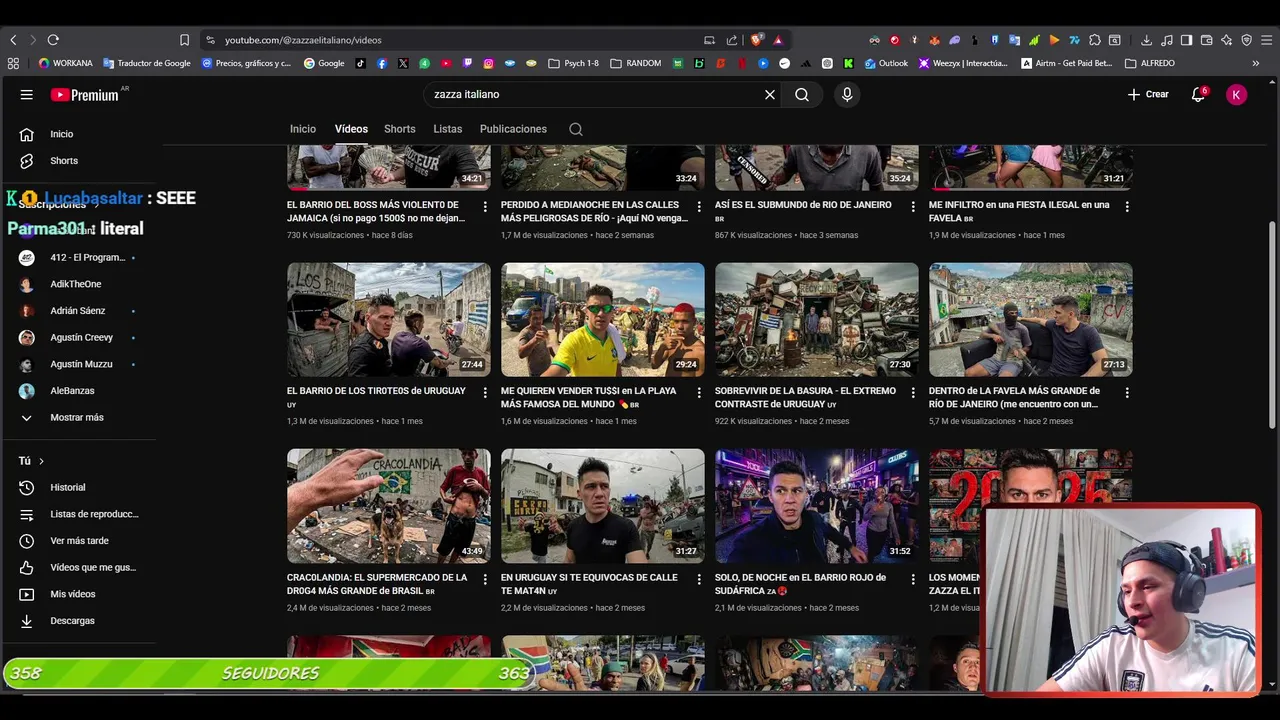Open options for SOBREVIVIR DE LA BASURA video
1280x720 pixels.
[x=913, y=393]
